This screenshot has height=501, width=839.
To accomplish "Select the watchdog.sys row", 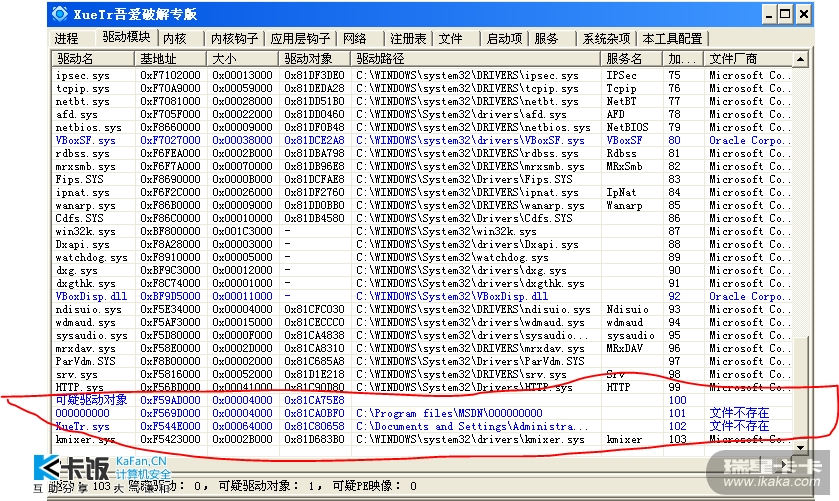I will point(422,257).
